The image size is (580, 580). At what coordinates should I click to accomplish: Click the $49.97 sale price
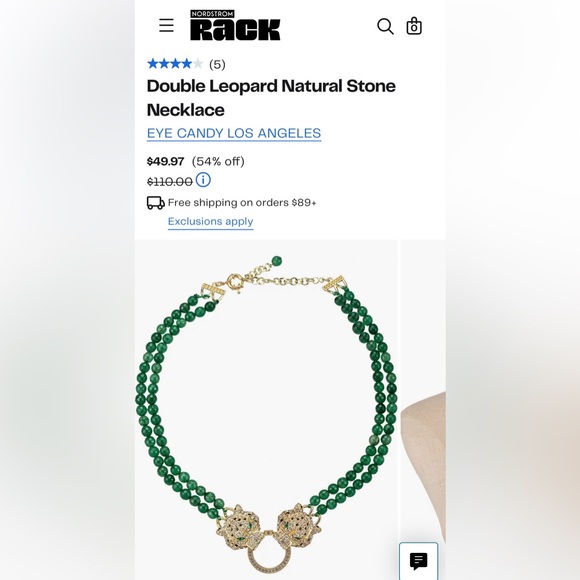tap(165, 161)
